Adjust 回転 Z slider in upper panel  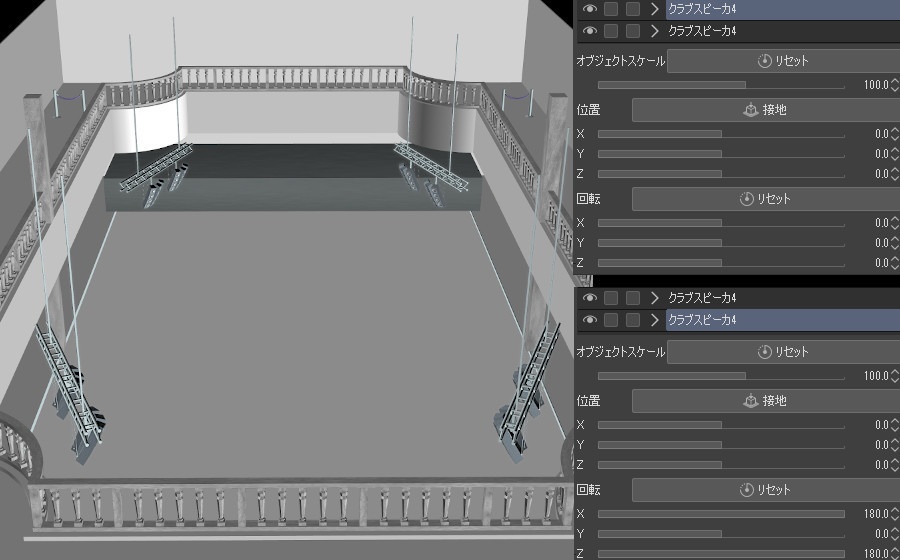pyautogui.click(x=721, y=263)
